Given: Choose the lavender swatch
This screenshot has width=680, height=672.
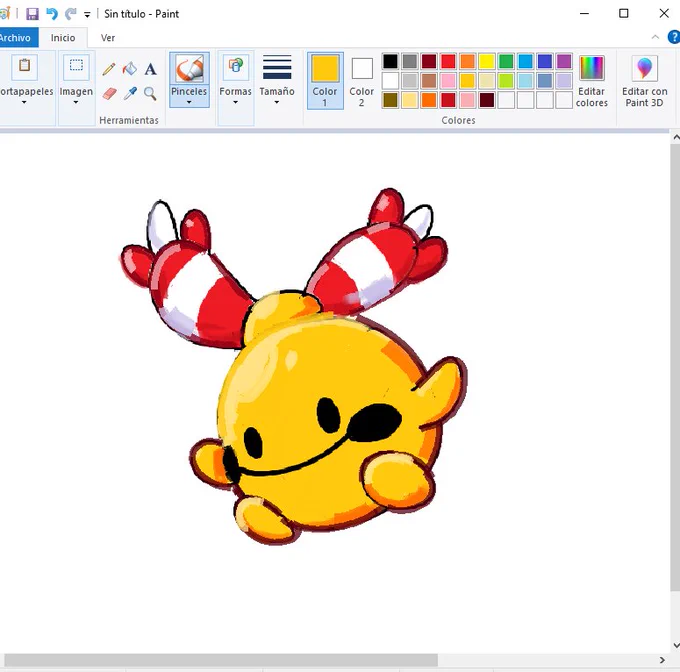Looking at the screenshot, I should click(564, 81).
